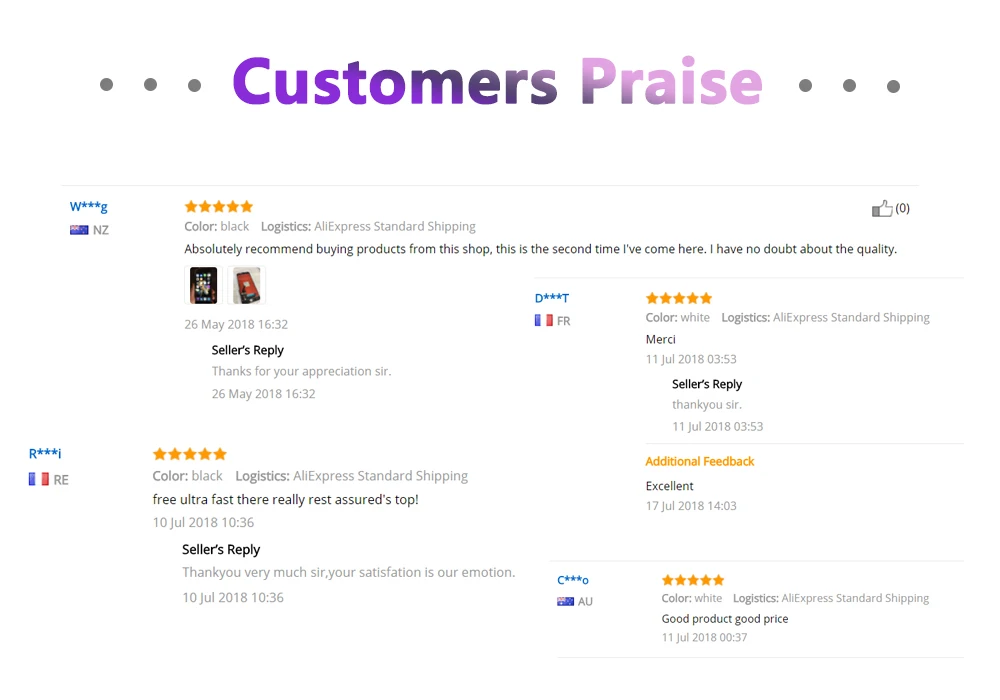Click the Customers Praise title
Image resolution: width=1000 pixels, height=700 pixels.
pos(497,82)
